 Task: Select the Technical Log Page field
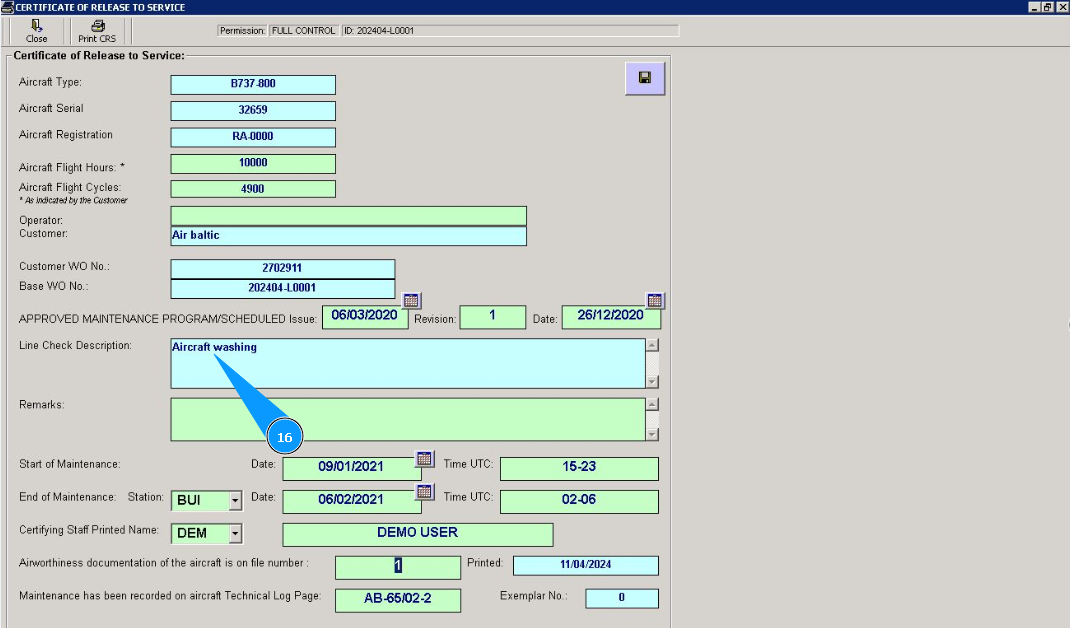pos(397,600)
